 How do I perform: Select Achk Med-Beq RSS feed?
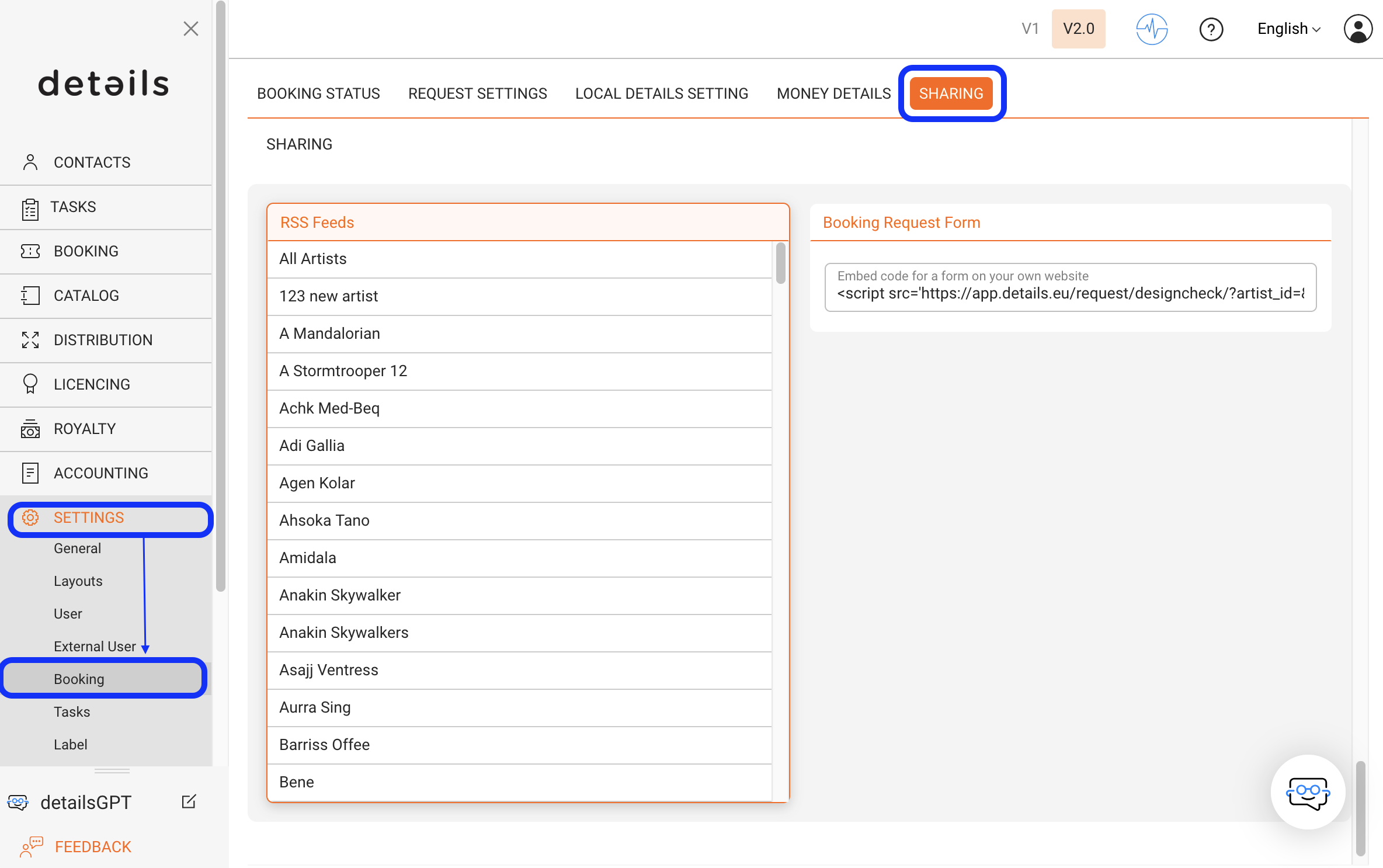coord(519,408)
